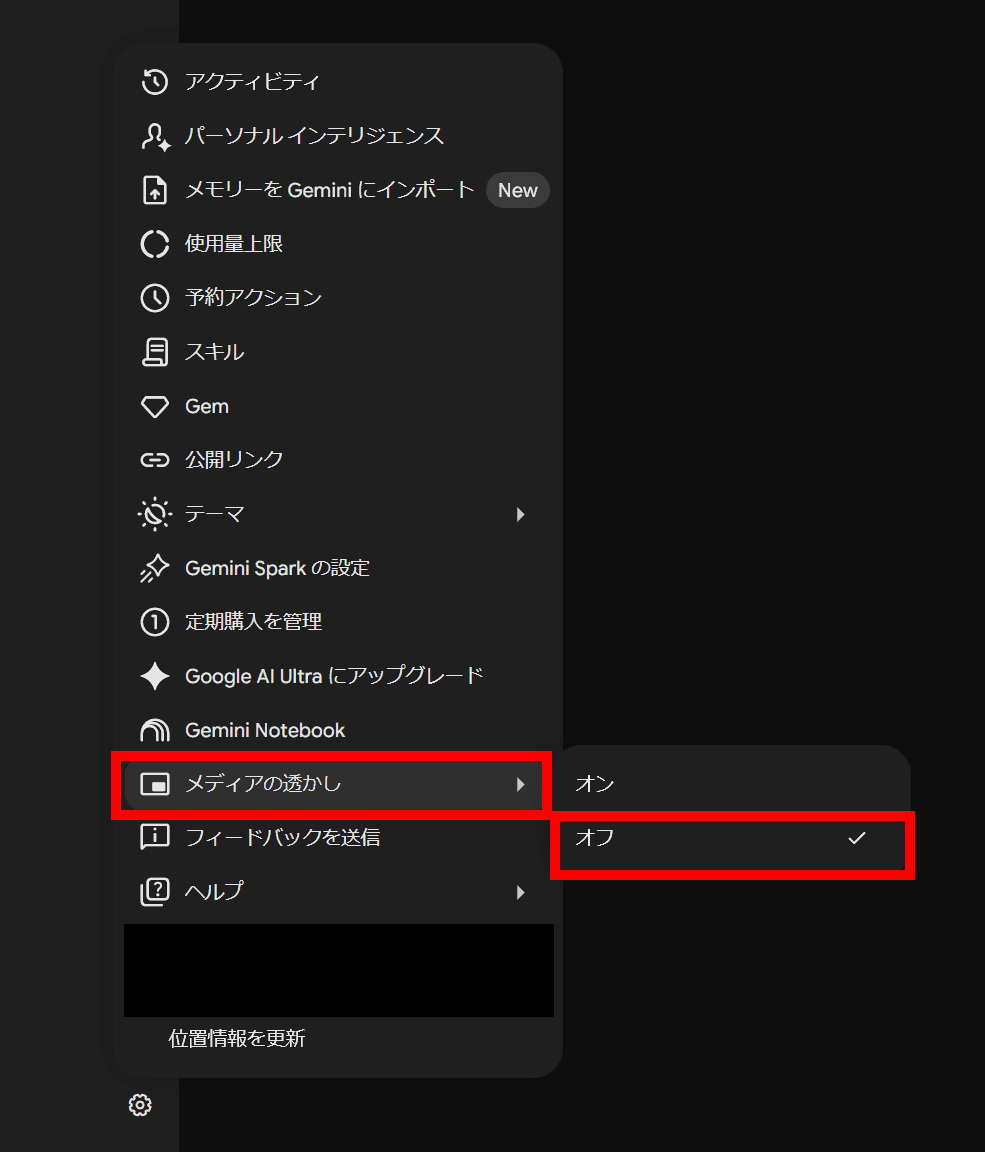The width and height of the screenshot is (985, 1152).
Task: Click the manage subscription circle icon
Action: point(154,622)
